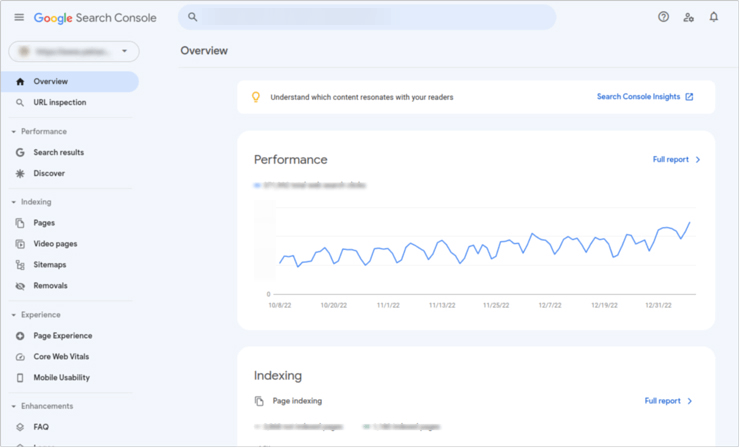This screenshot has width=740, height=448.
Task: Open Search Console Insights link
Action: (x=639, y=97)
